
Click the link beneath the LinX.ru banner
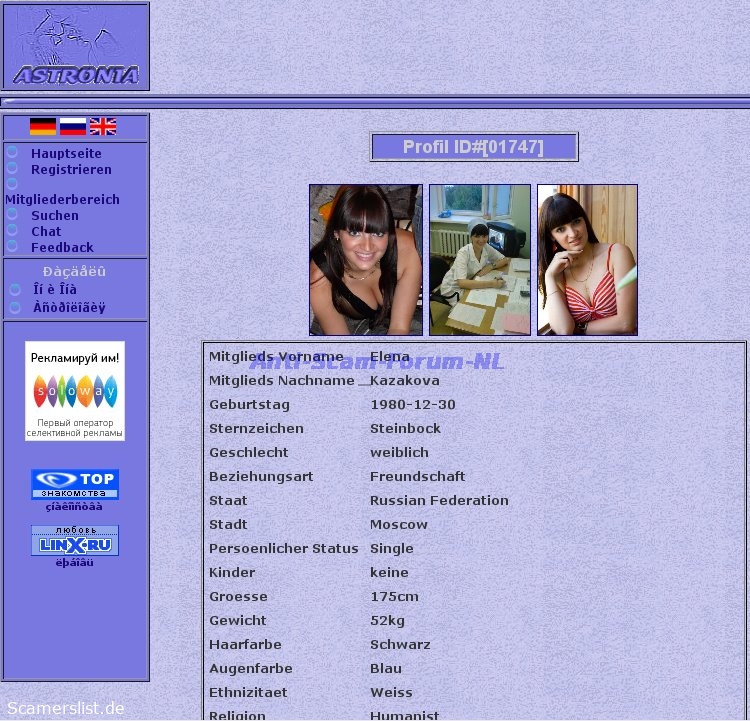tap(75, 563)
